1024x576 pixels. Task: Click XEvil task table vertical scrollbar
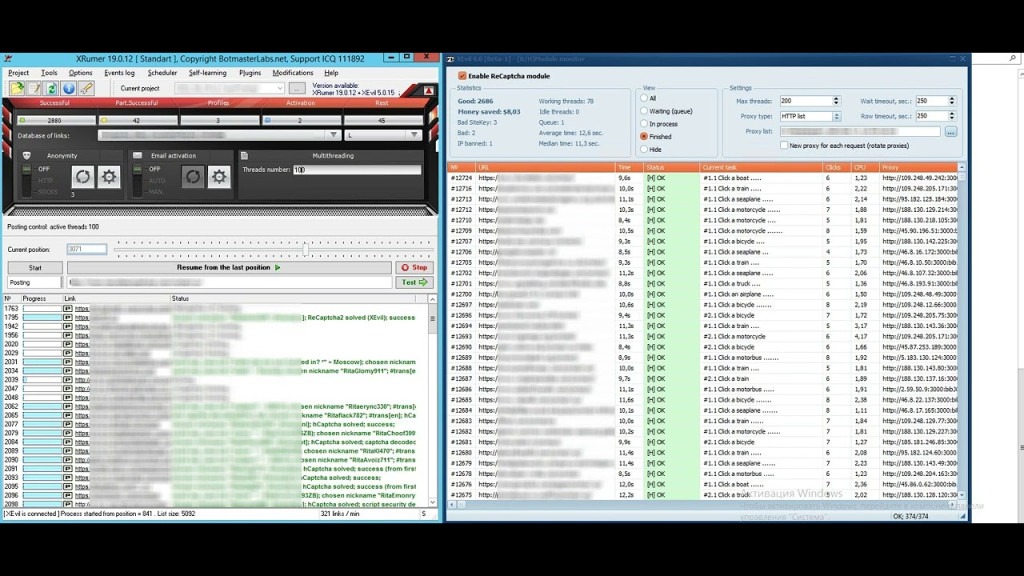click(961, 331)
